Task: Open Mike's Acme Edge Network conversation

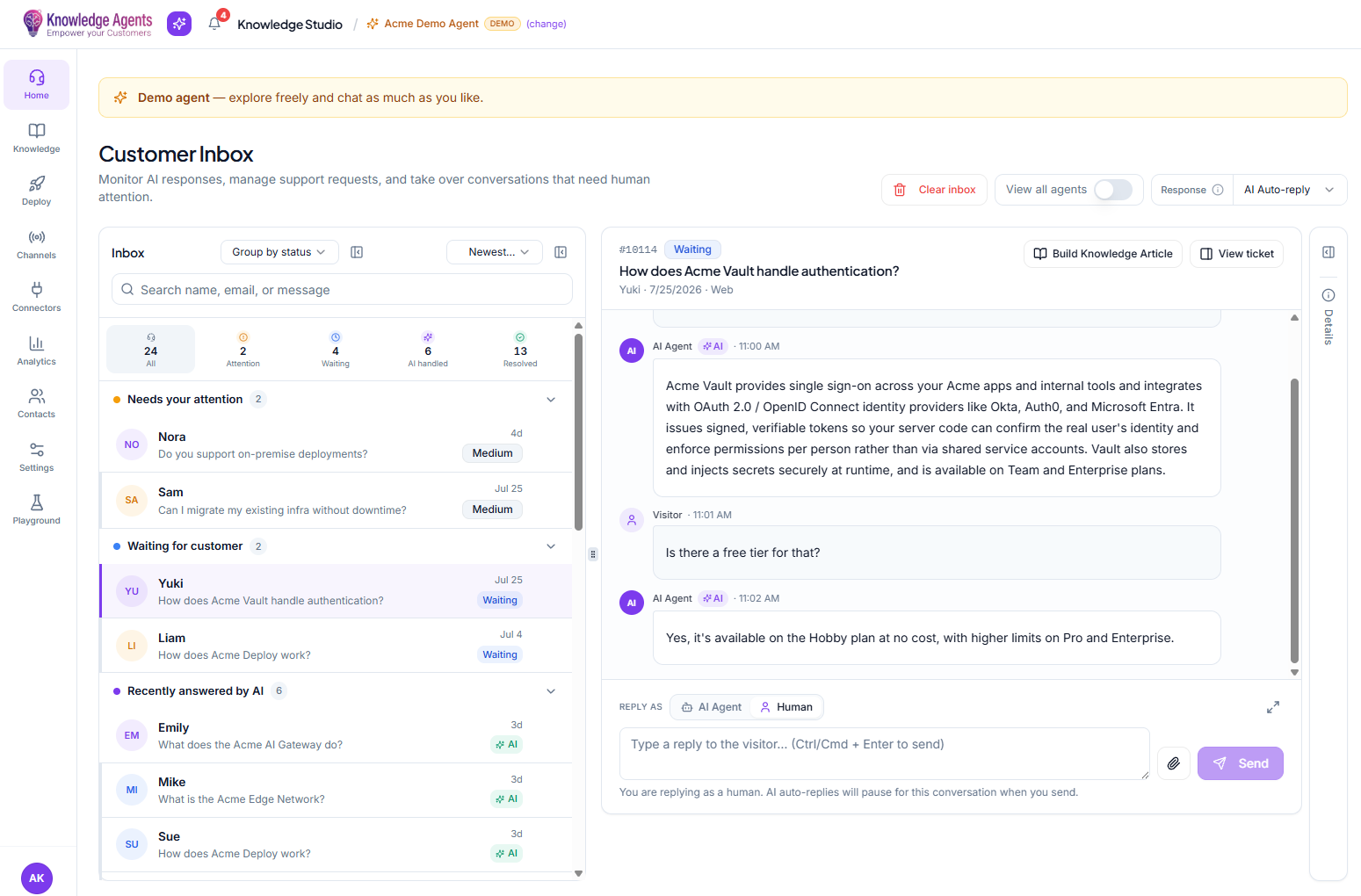Action: pyautogui.click(x=336, y=790)
